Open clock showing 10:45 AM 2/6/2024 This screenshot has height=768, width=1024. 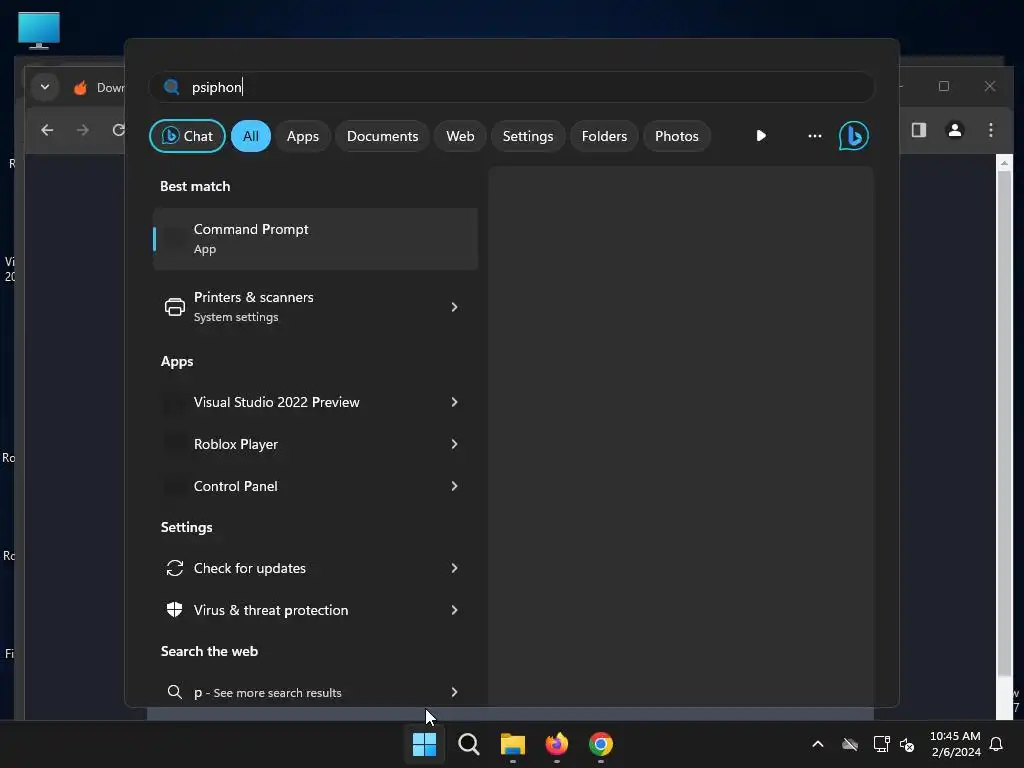(x=955, y=744)
